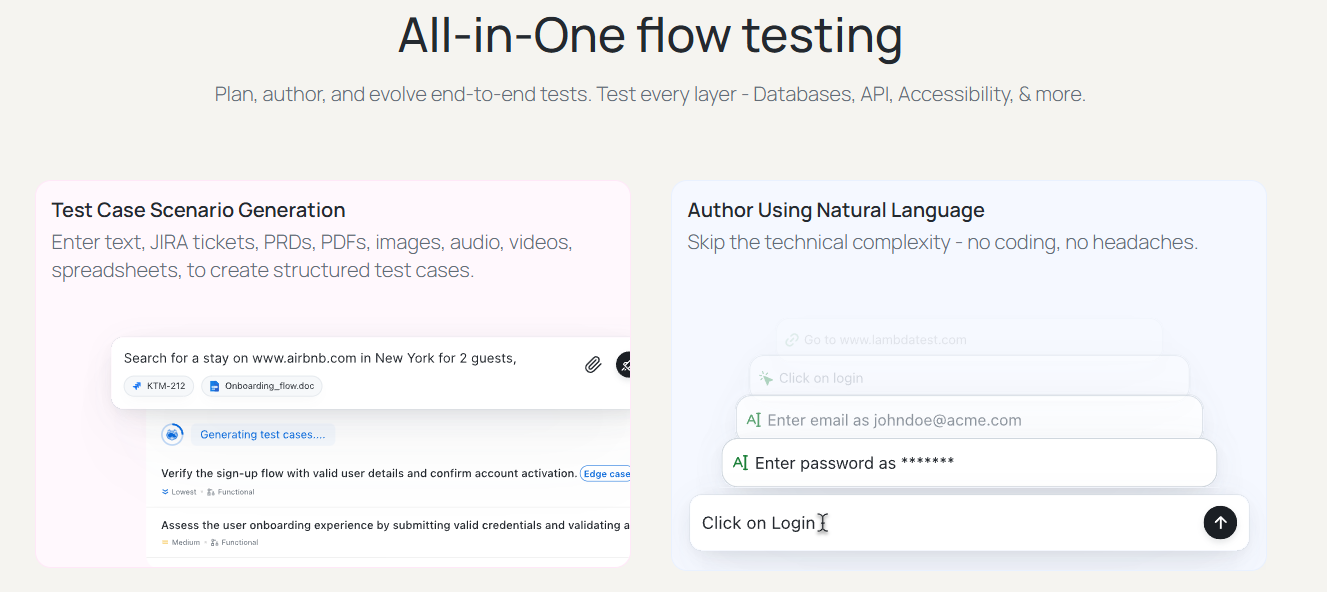Screen dimensions: 1327x592
Task: Click the Functional label in the Lowest row
Action: (x=238, y=492)
